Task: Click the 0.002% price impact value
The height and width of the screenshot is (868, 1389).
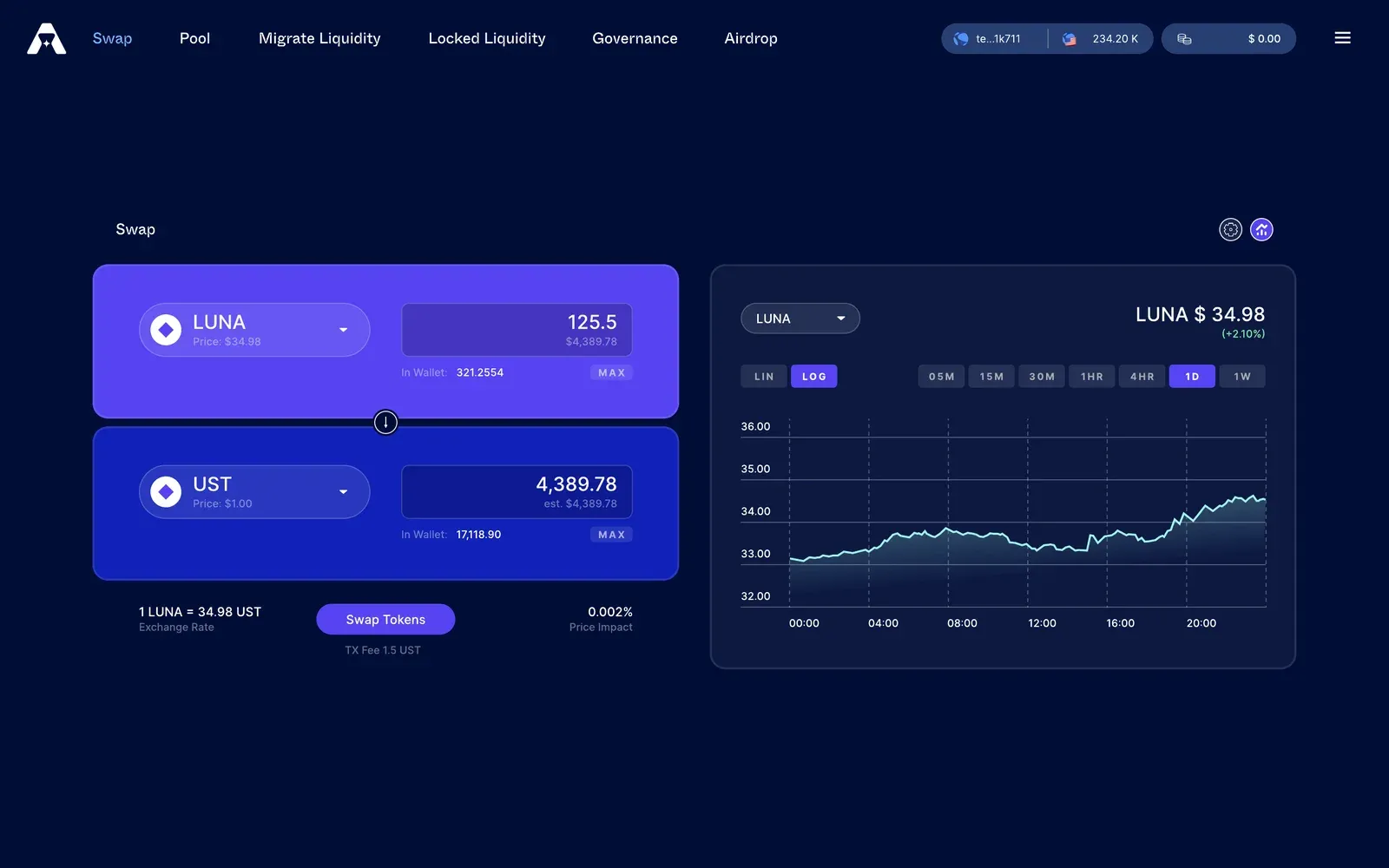Action: pyautogui.click(x=610, y=612)
